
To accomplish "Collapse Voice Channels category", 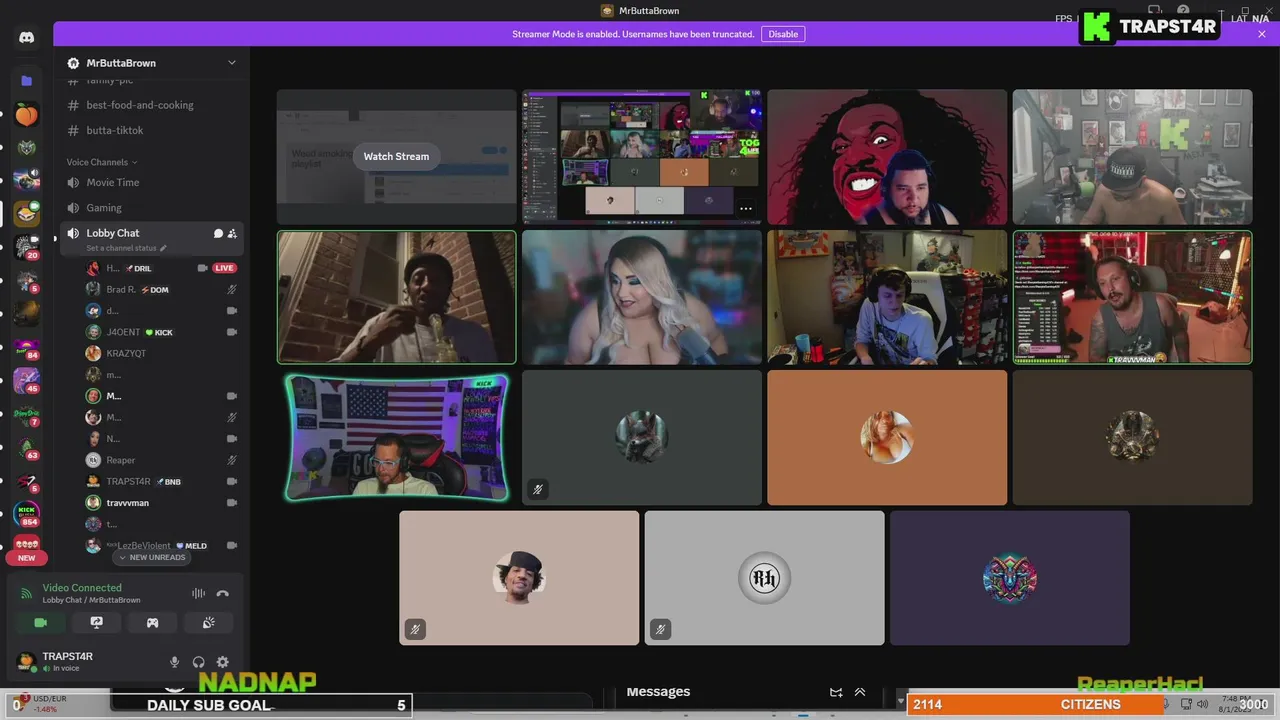I will (x=102, y=162).
